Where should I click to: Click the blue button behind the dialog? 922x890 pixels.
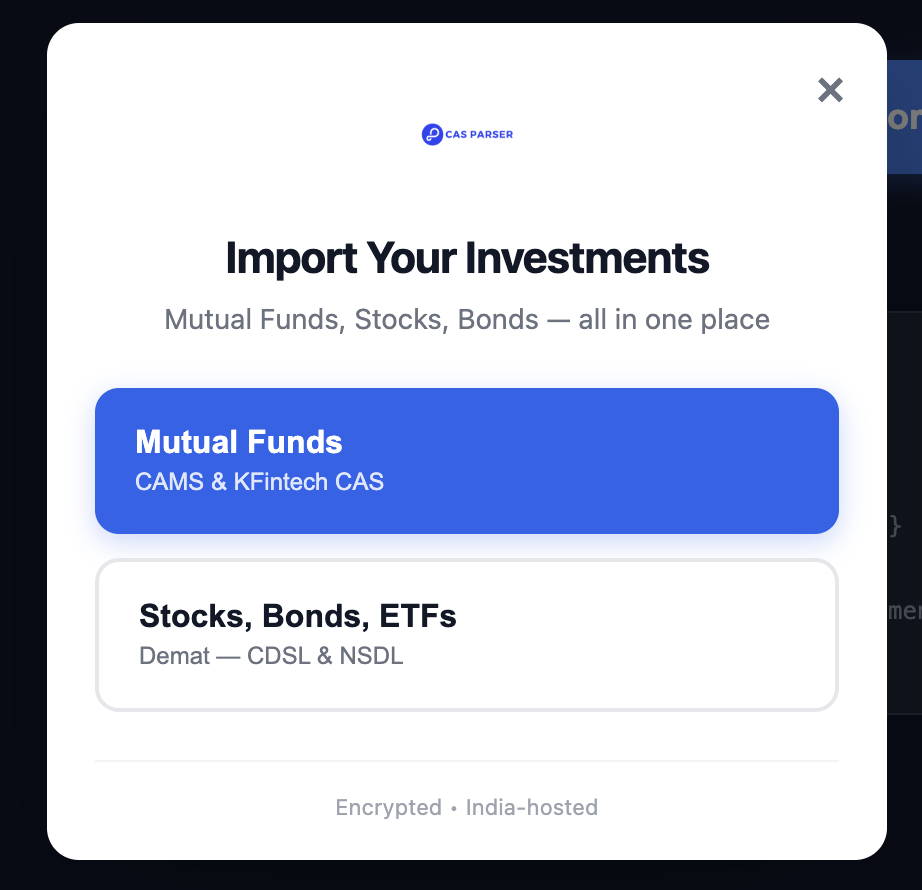coord(904,116)
